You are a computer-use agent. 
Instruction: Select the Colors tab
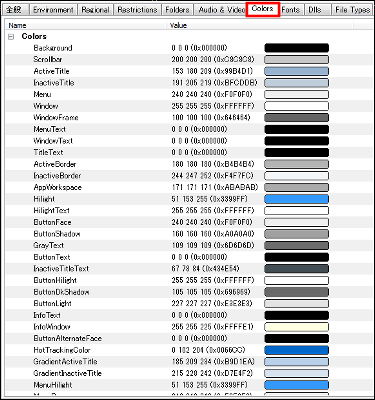coord(263,9)
